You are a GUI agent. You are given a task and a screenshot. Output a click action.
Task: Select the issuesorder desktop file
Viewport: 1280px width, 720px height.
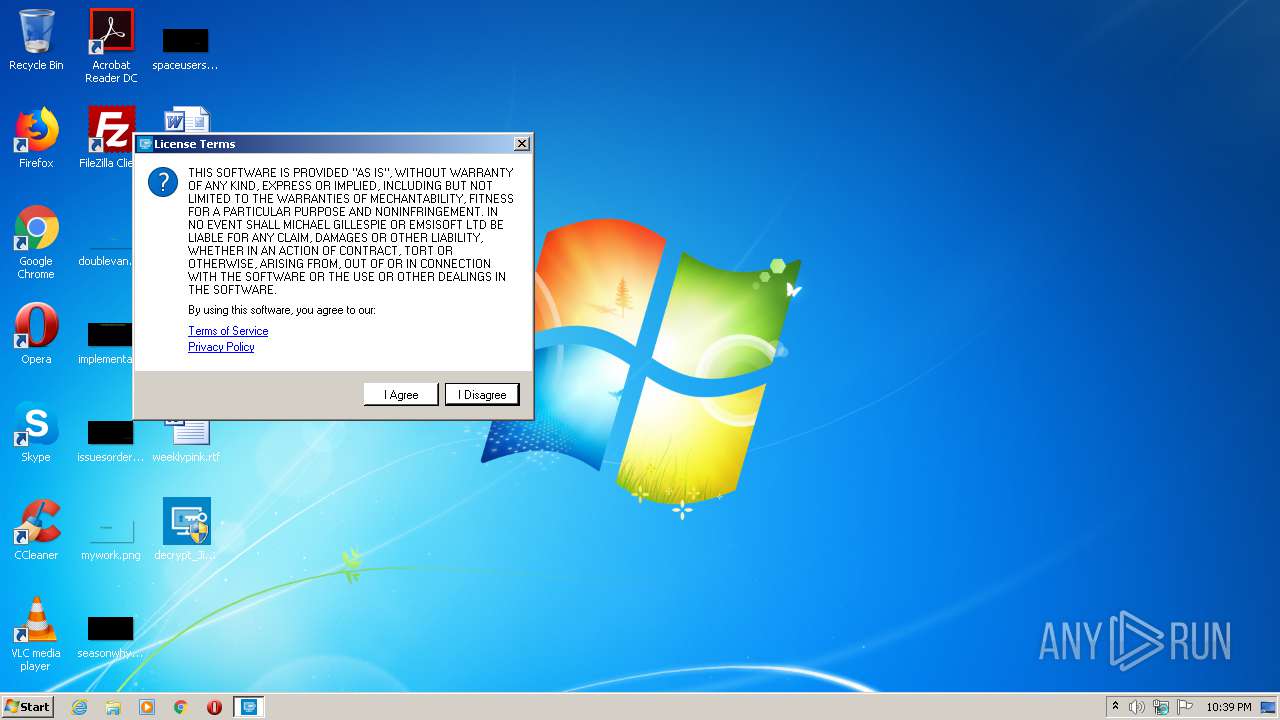click(x=110, y=441)
